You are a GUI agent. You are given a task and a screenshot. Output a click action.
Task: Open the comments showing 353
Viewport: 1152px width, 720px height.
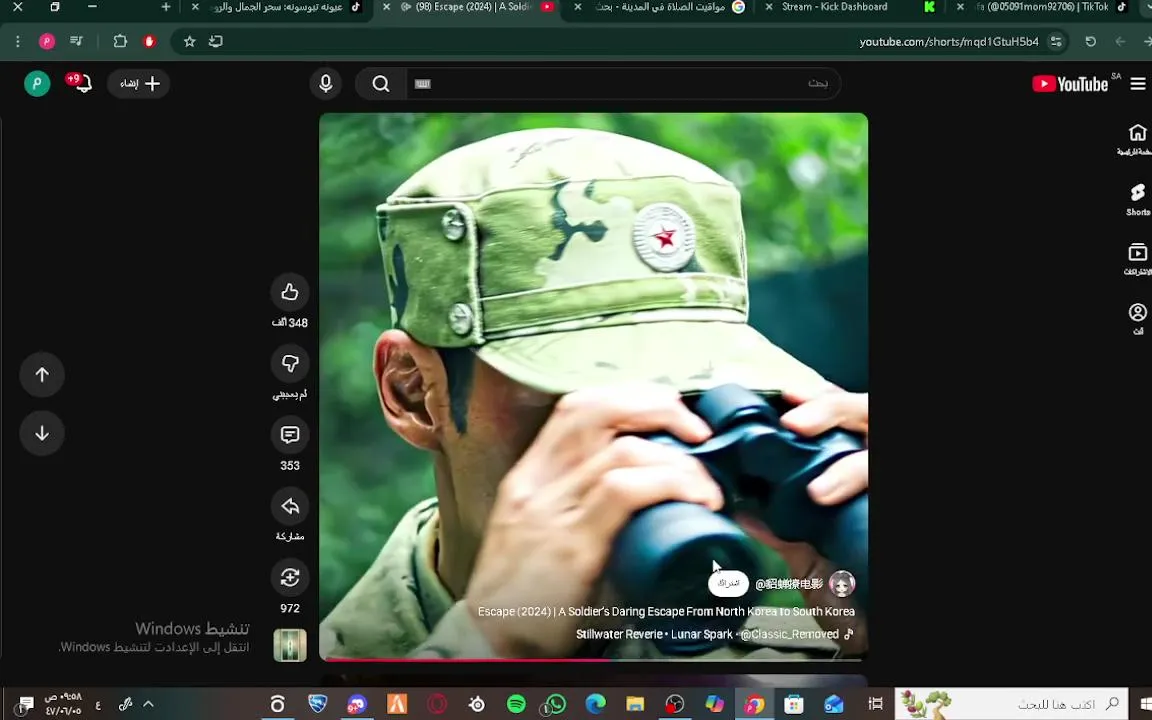(x=289, y=435)
